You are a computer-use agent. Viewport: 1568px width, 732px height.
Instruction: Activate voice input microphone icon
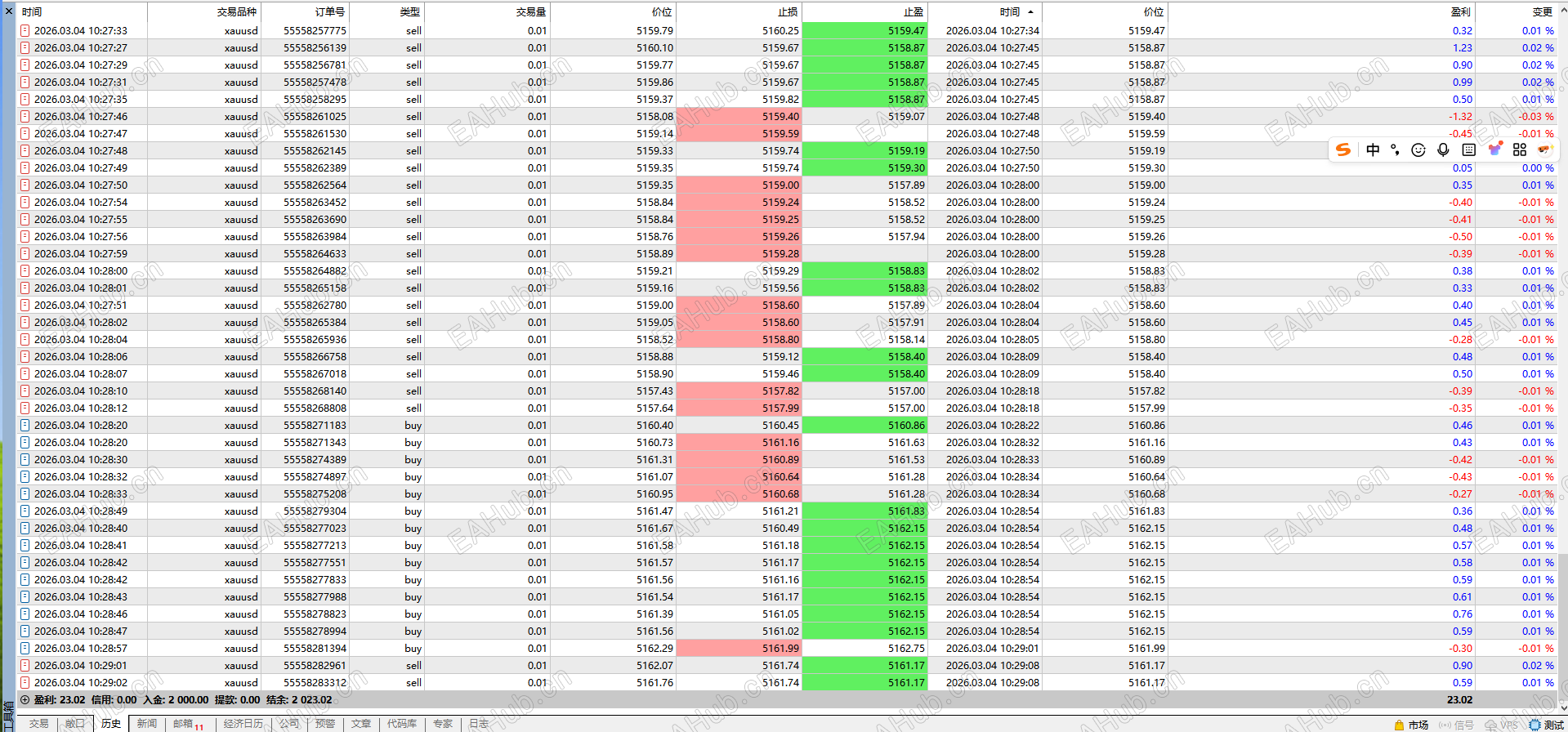pos(1444,150)
